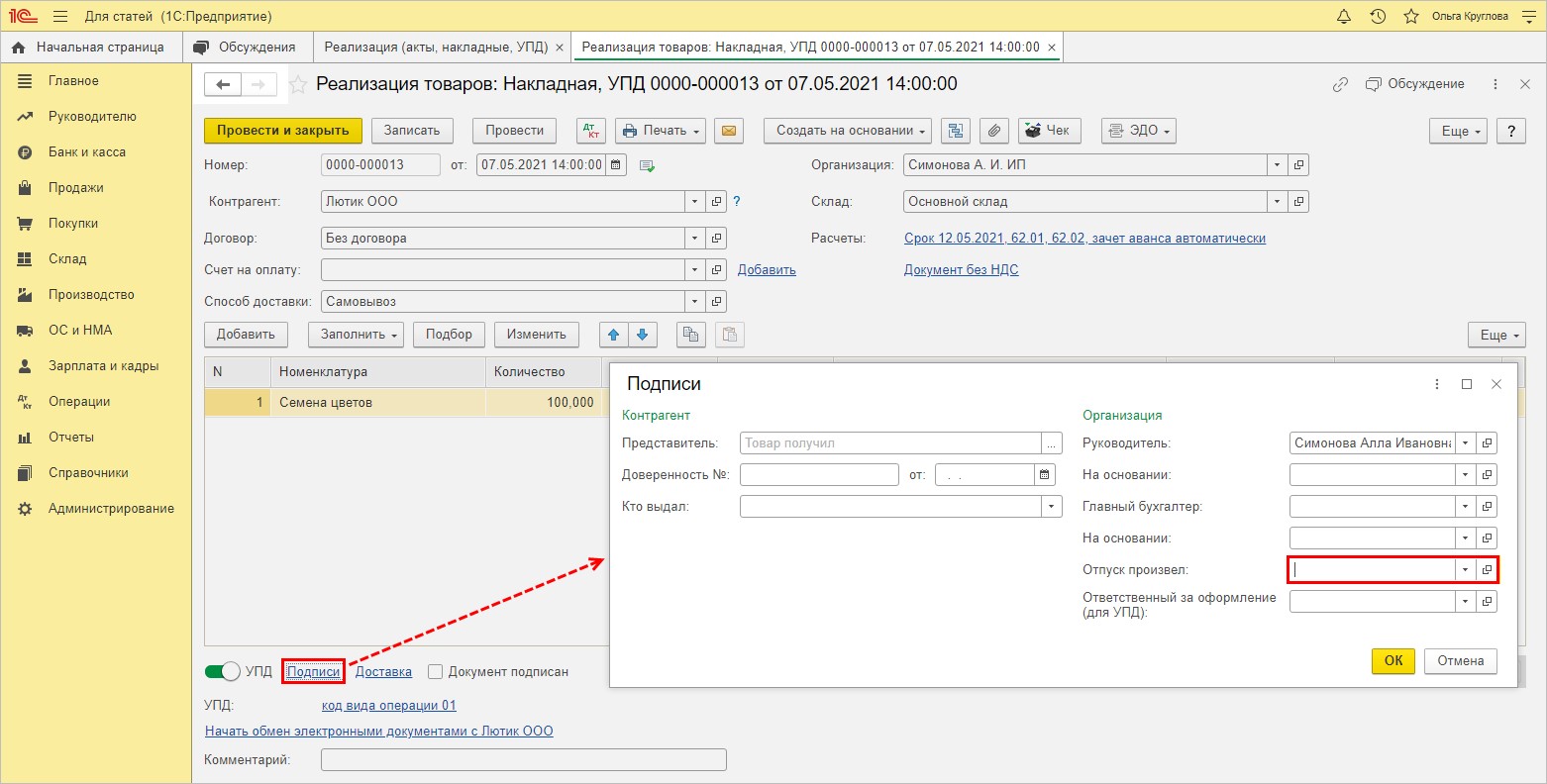The width and height of the screenshot is (1547, 784).
Task: Click Доверенность № input field
Action: (x=819, y=475)
